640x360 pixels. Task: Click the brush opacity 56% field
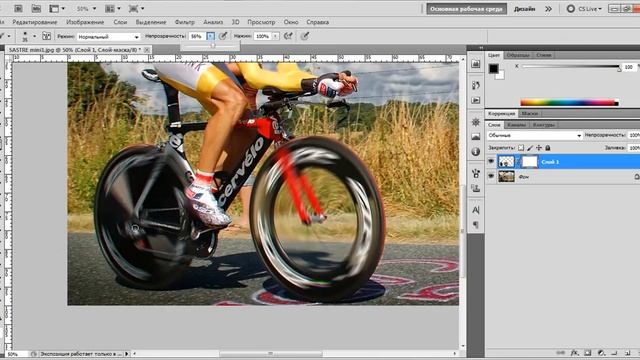click(x=198, y=36)
